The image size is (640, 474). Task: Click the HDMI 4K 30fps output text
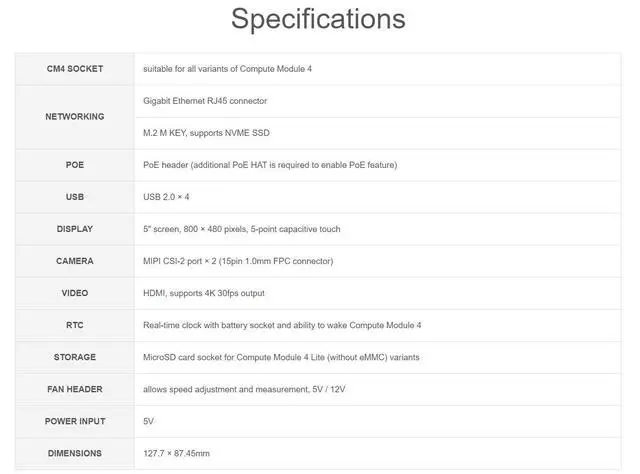[204, 293]
